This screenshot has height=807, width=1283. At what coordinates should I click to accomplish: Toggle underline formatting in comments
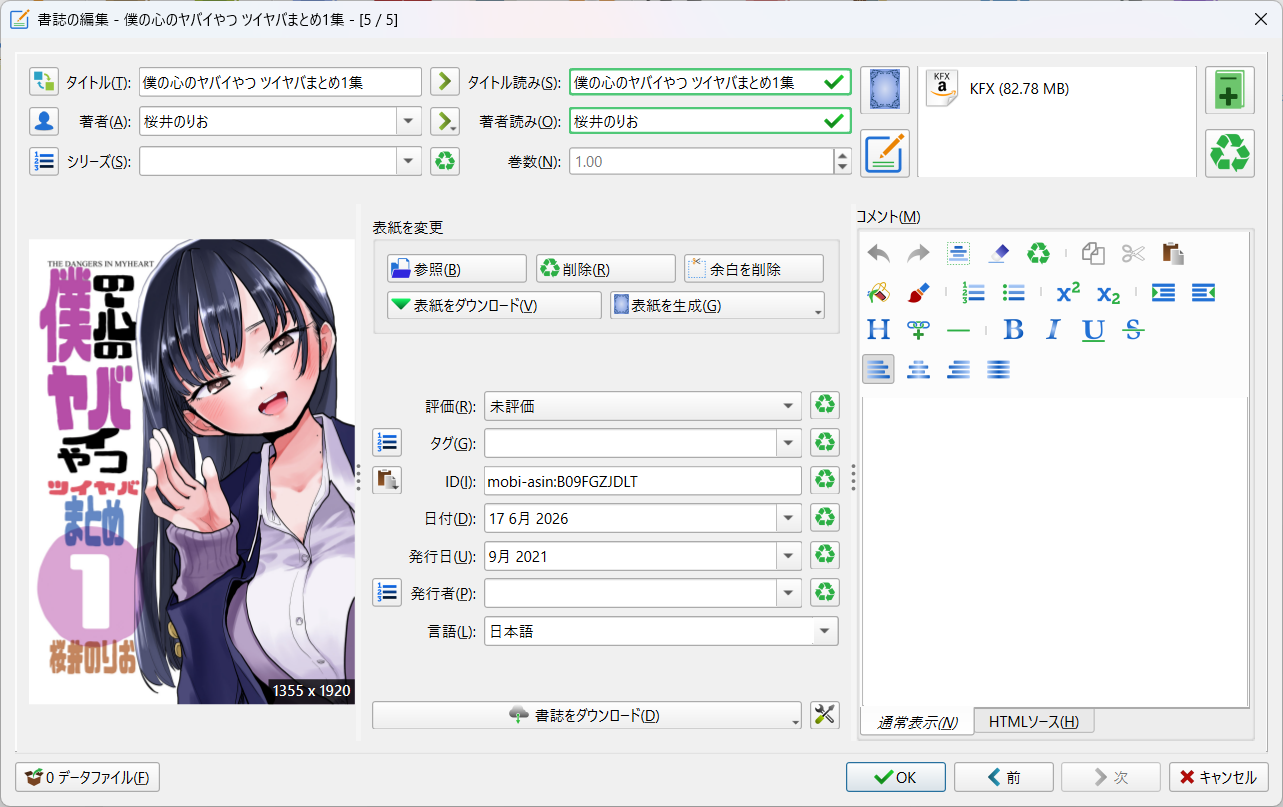pyautogui.click(x=1093, y=330)
